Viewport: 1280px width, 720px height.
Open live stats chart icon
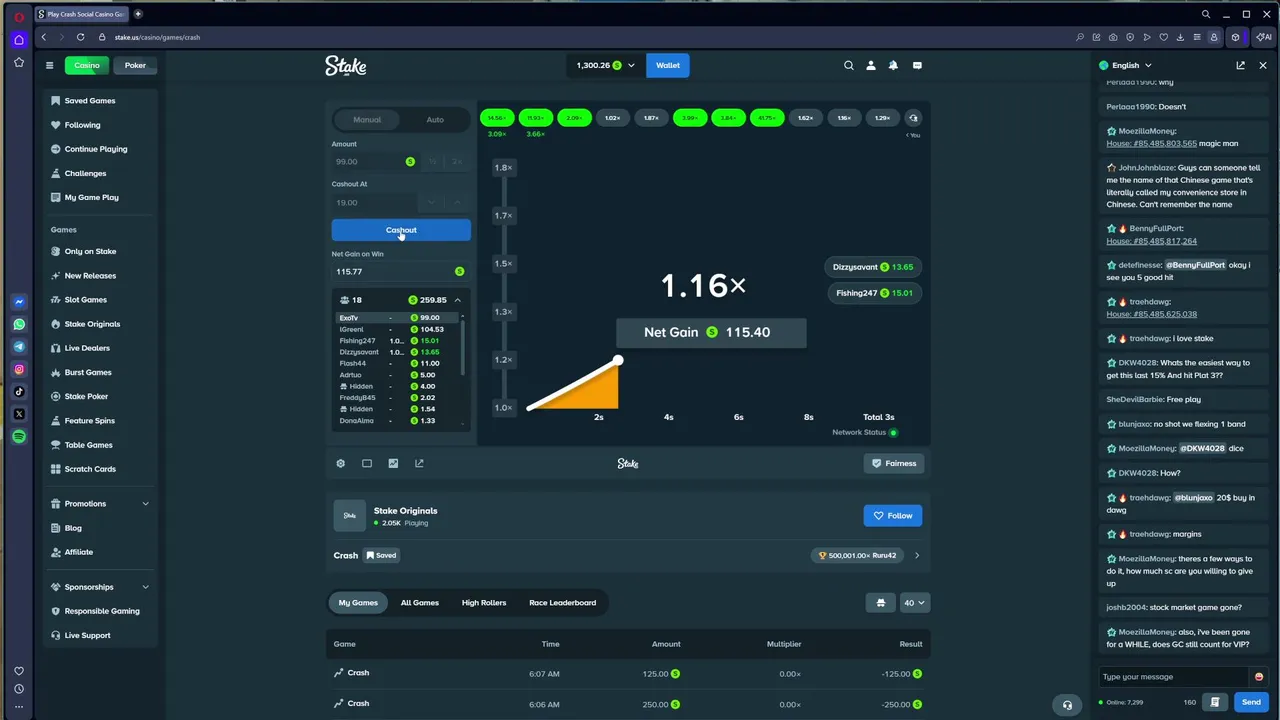pos(393,463)
